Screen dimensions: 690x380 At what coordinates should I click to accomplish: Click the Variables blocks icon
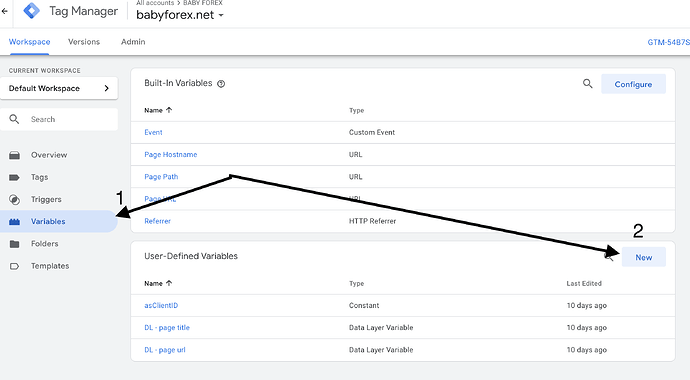[15, 222]
